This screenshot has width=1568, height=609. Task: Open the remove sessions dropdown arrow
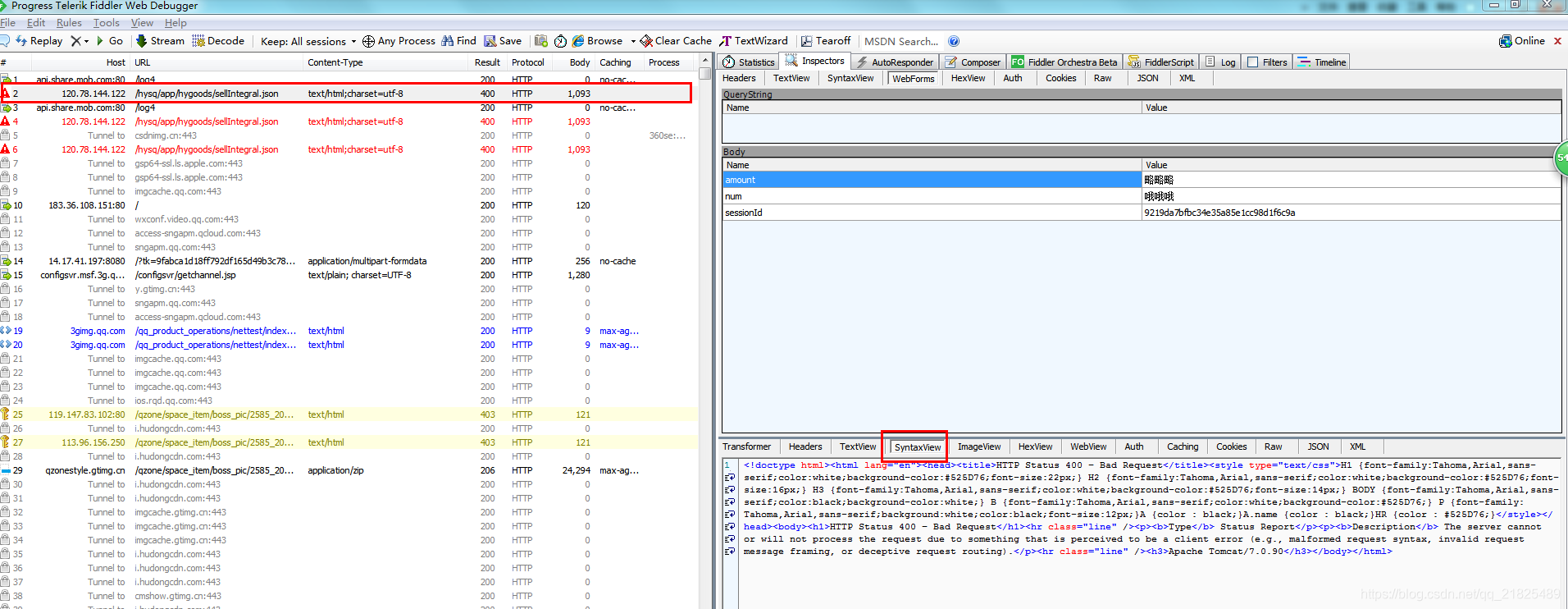(86, 41)
